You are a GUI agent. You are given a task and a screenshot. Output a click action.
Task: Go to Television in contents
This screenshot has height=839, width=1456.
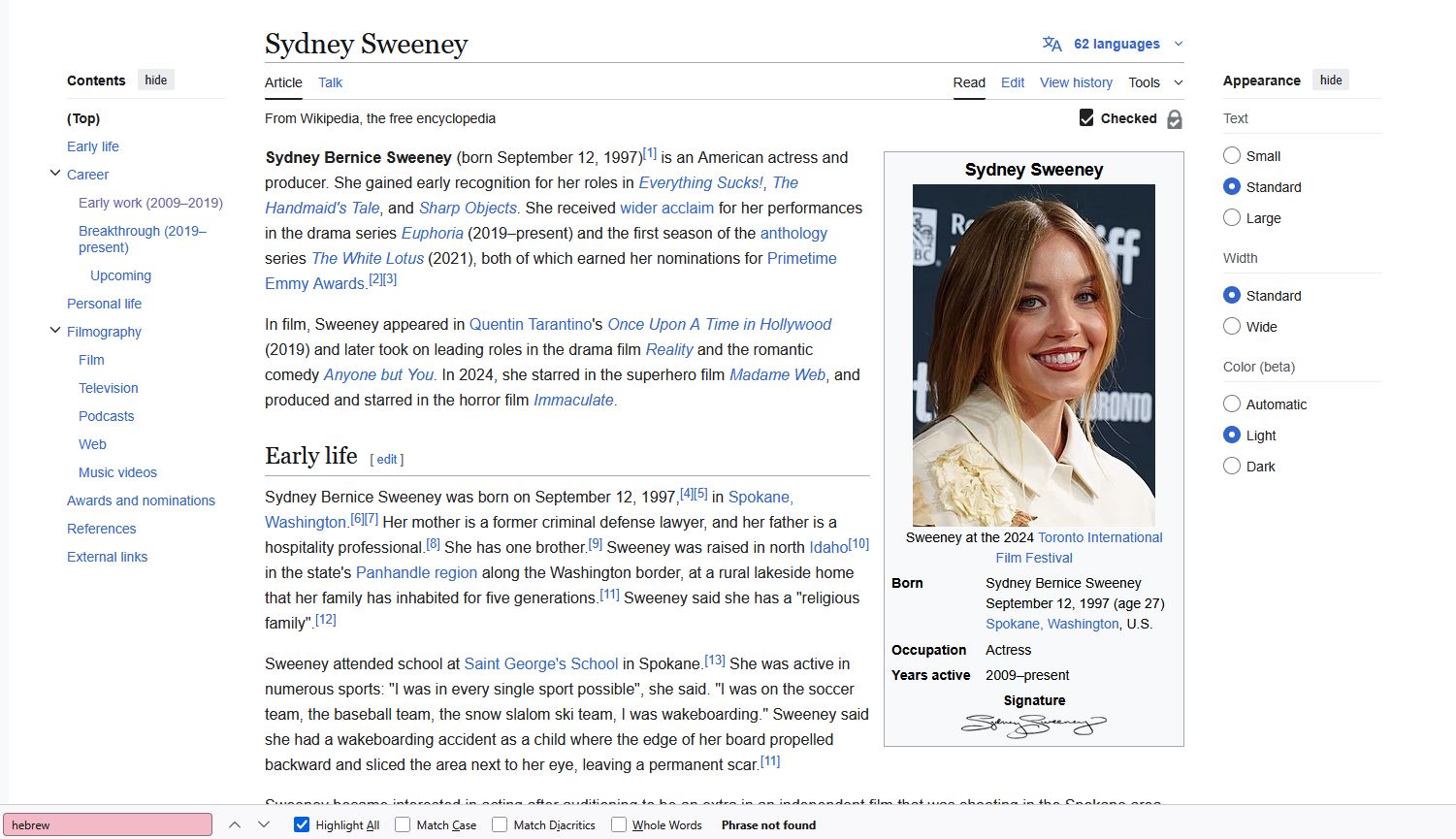pyautogui.click(x=109, y=388)
